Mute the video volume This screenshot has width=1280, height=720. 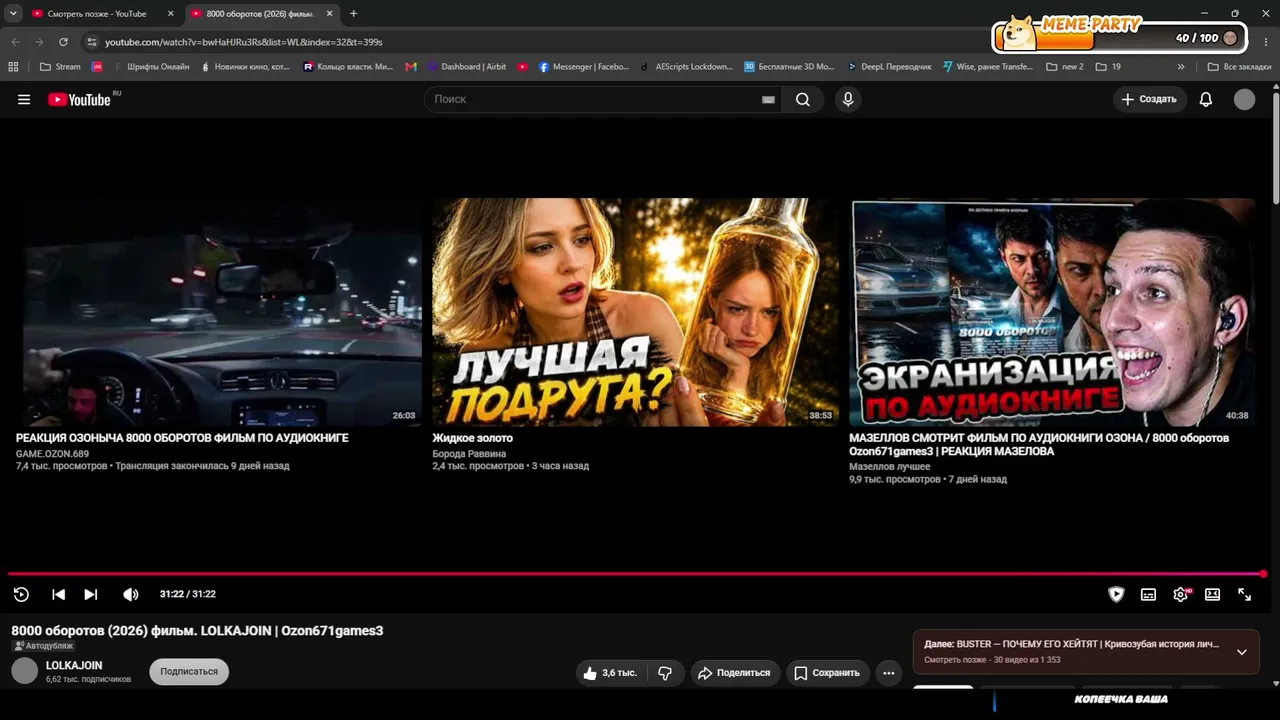131,594
